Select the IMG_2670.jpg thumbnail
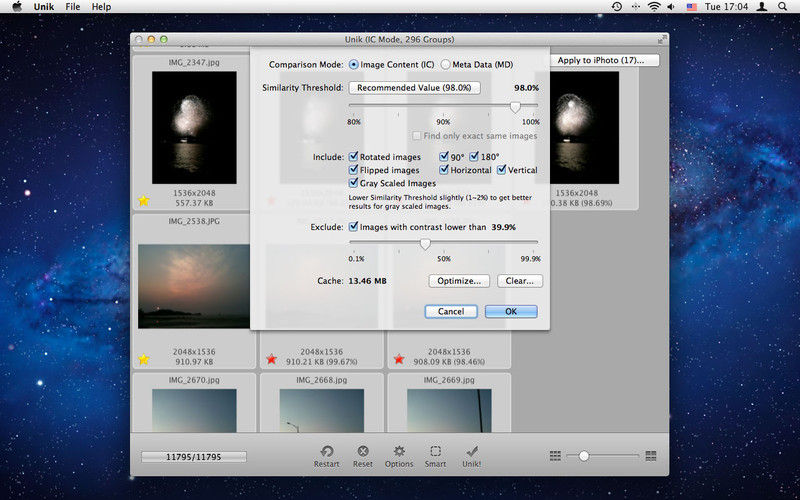The image size is (800, 500). click(x=194, y=411)
